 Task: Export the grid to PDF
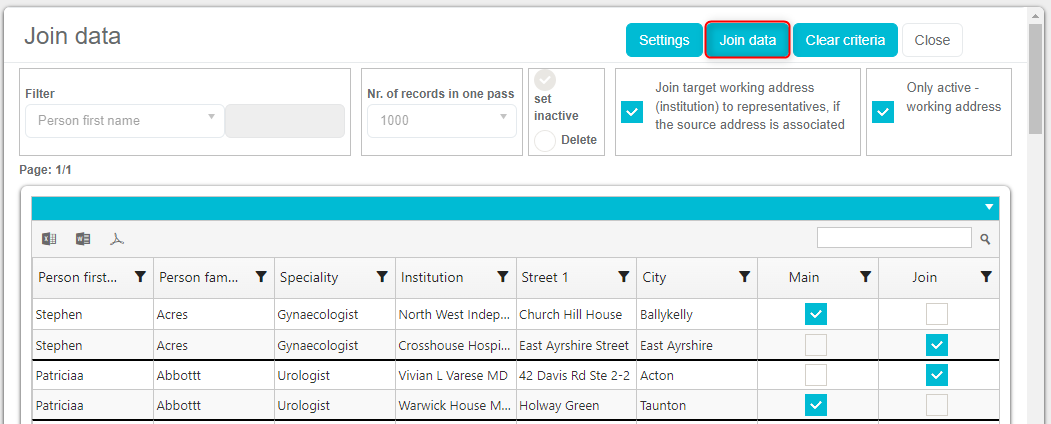click(x=117, y=239)
